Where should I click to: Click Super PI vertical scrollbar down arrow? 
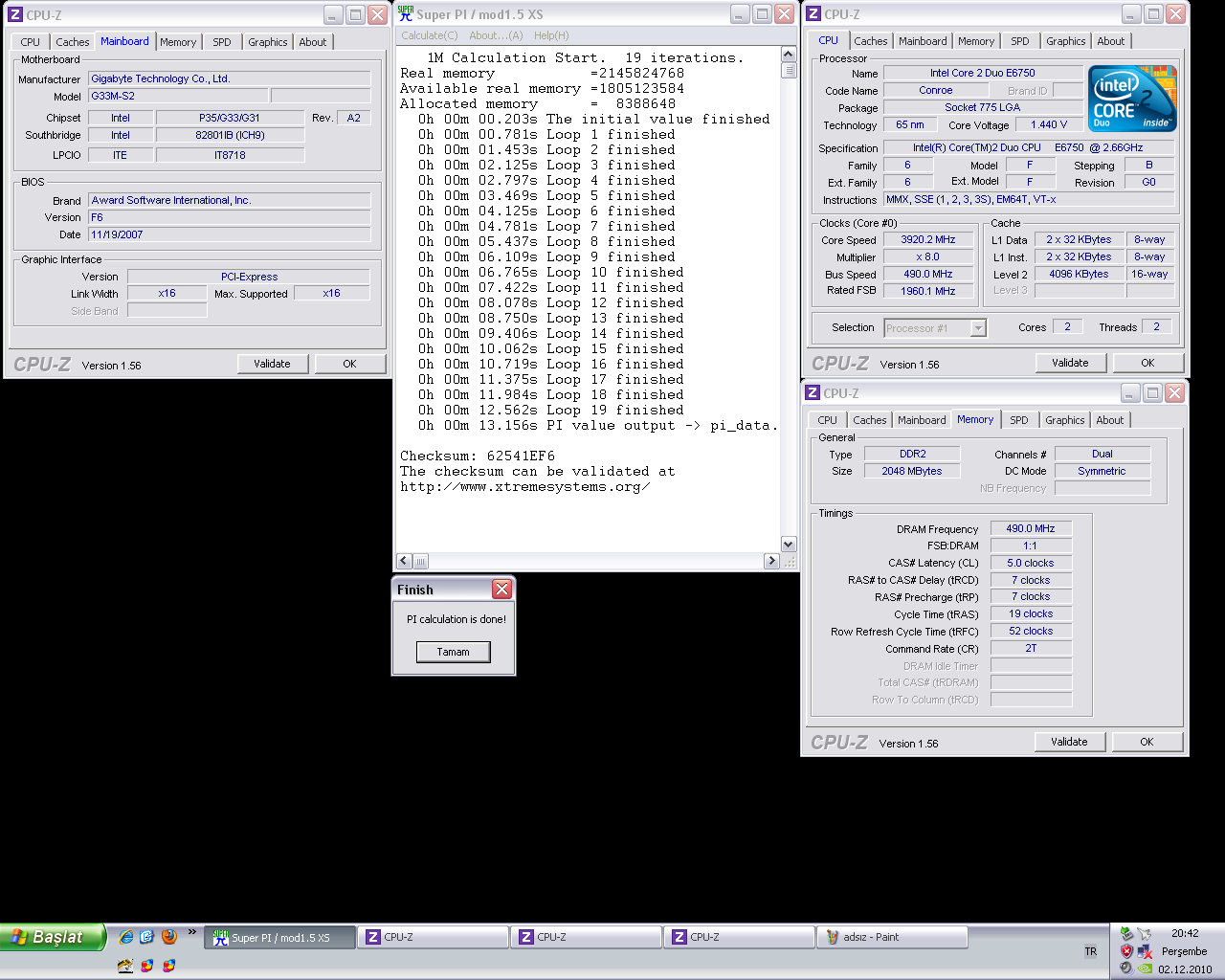[x=789, y=544]
